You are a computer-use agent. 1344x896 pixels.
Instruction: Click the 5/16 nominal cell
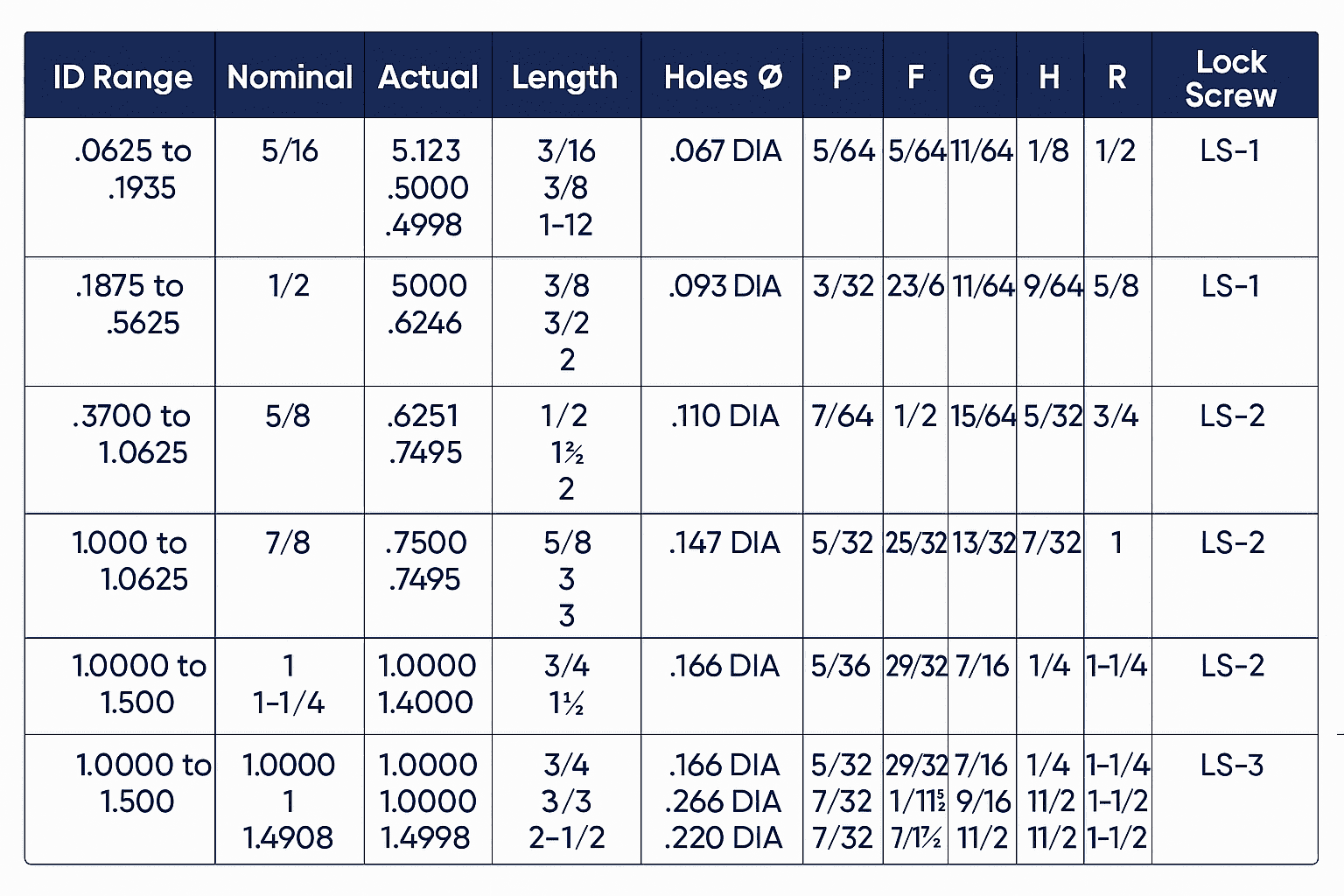click(x=290, y=150)
